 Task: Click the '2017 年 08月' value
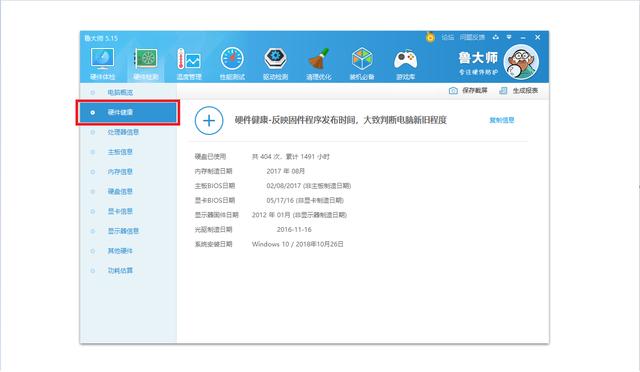point(286,171)
